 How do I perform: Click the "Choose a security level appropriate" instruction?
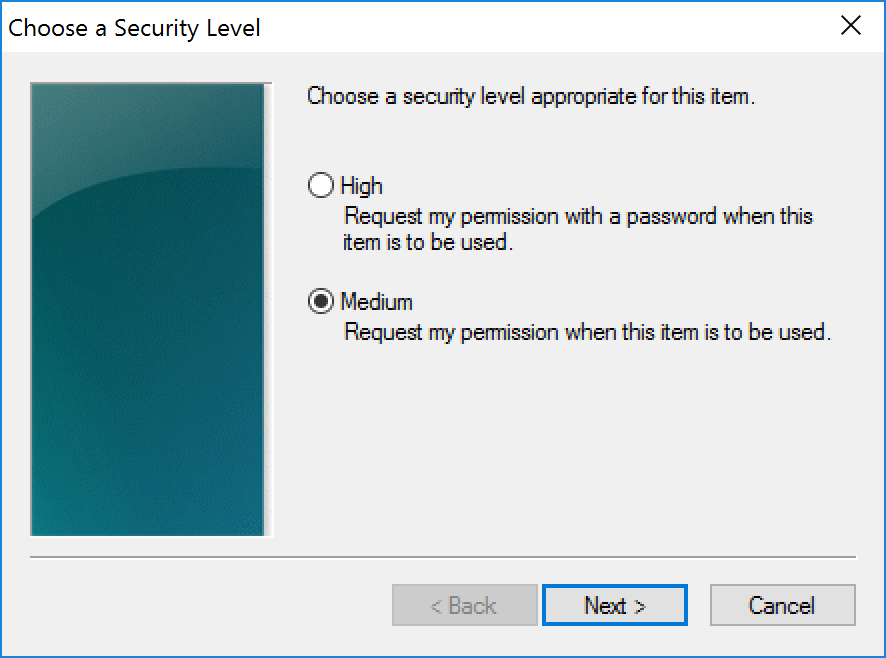click(530, 97)
